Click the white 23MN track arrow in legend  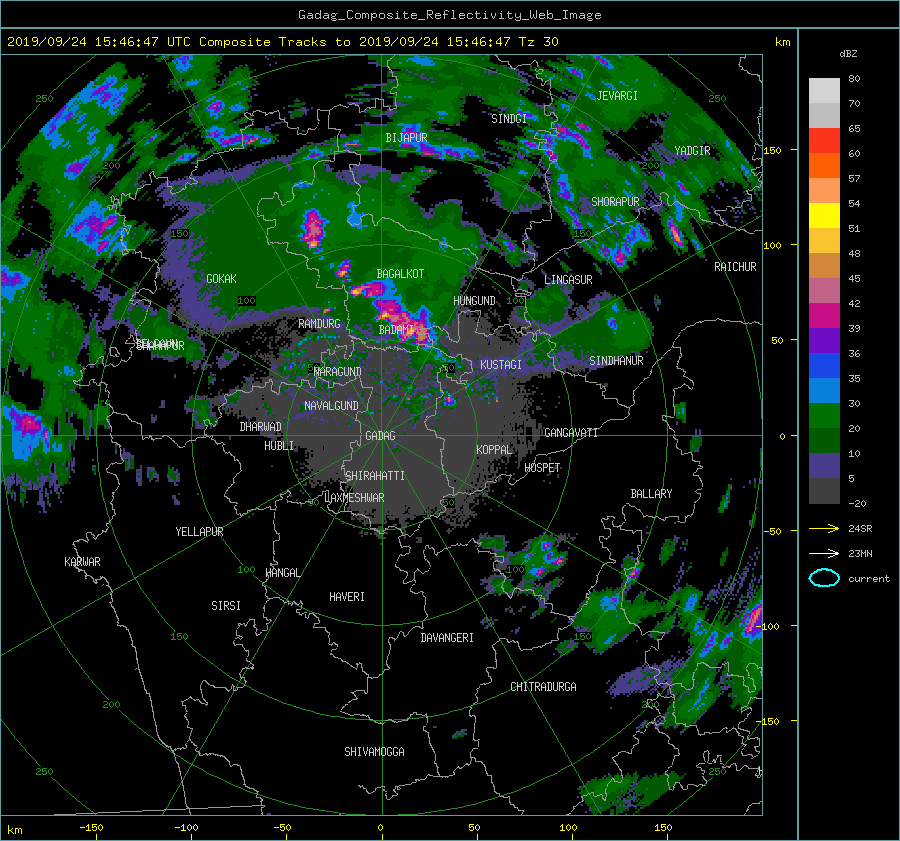pyautogui.click(x=824, y=553)
